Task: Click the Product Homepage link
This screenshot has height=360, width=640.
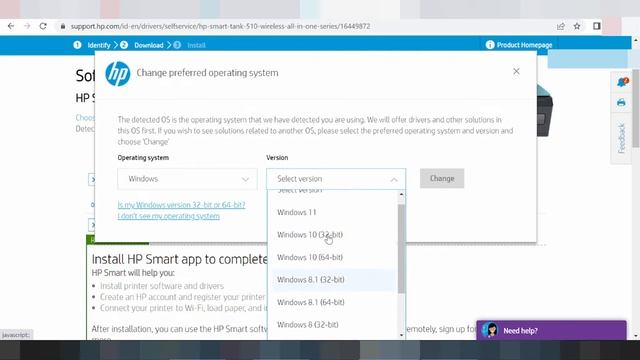Action: point(524,45)
